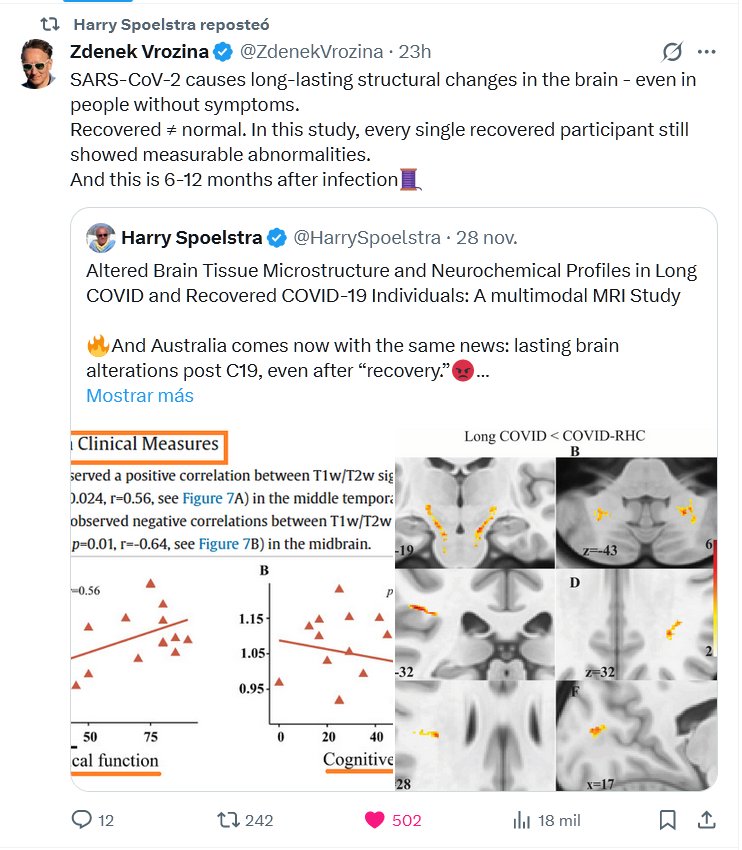The width and height of the screenshot is (742, 850).
Task: Click the Grok slashed-circle icon
Action: 672,52
